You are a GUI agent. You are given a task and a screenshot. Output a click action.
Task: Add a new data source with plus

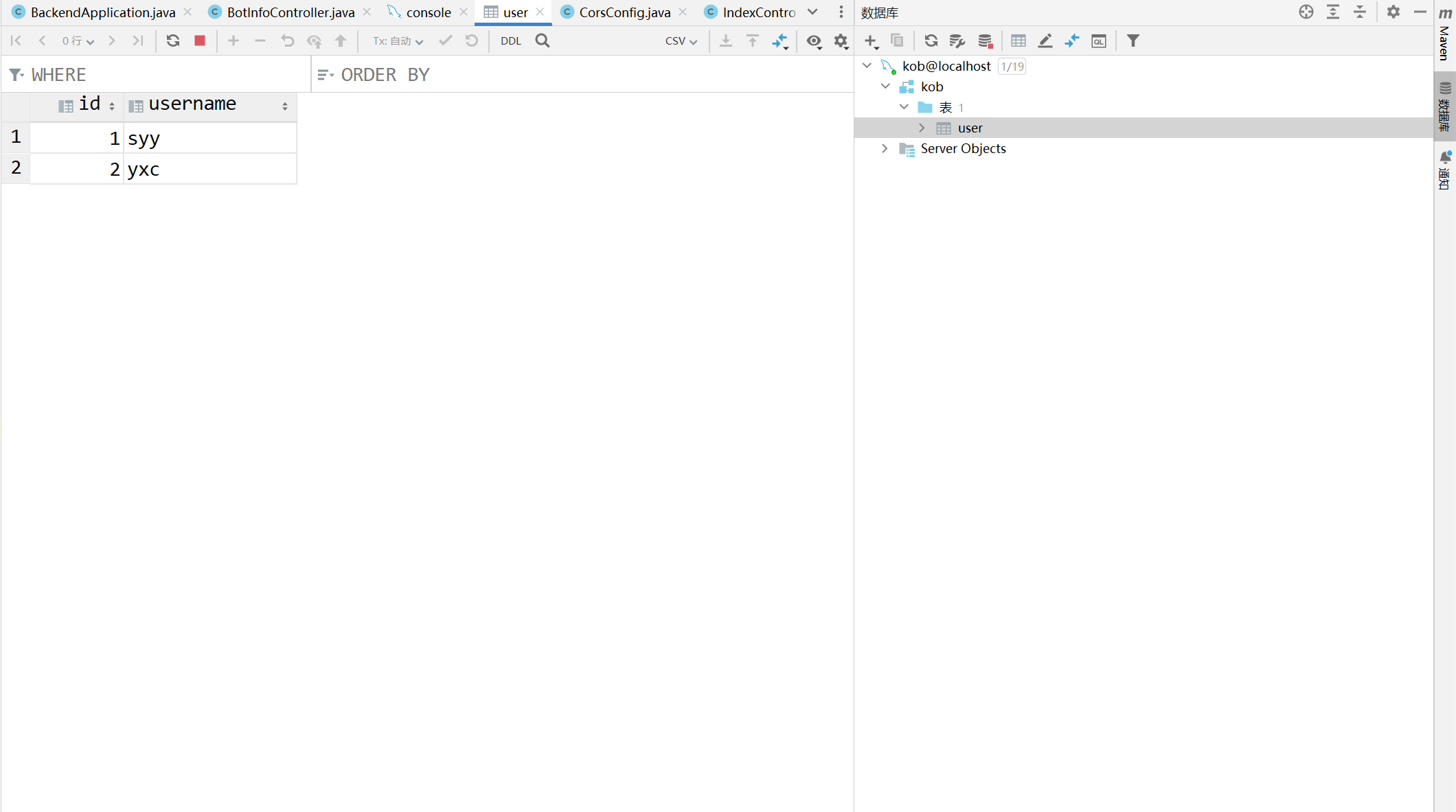tap(871, 41)
